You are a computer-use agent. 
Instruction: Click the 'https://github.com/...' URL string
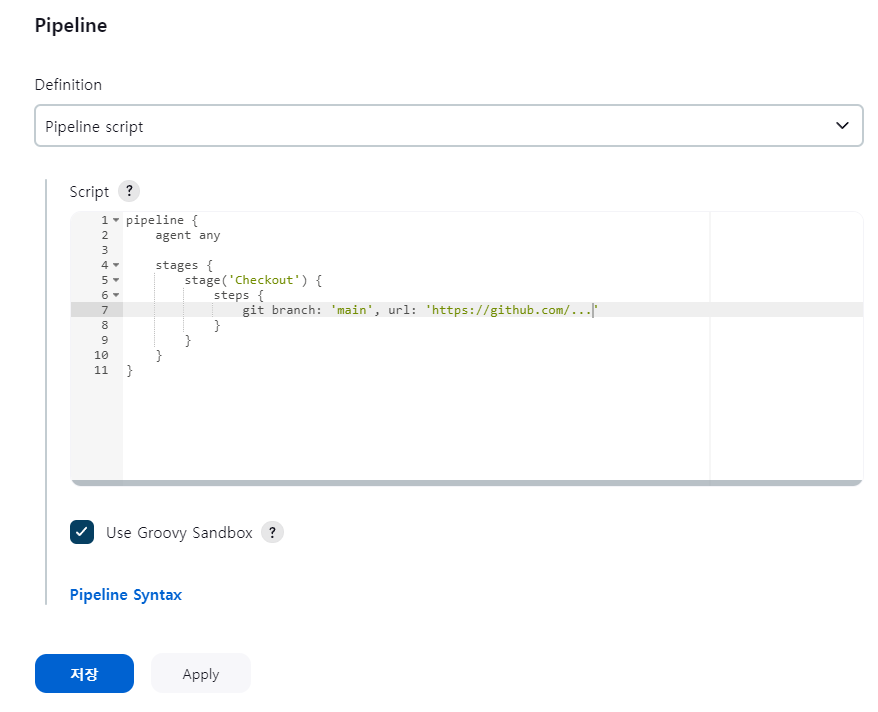click(512, 310)
